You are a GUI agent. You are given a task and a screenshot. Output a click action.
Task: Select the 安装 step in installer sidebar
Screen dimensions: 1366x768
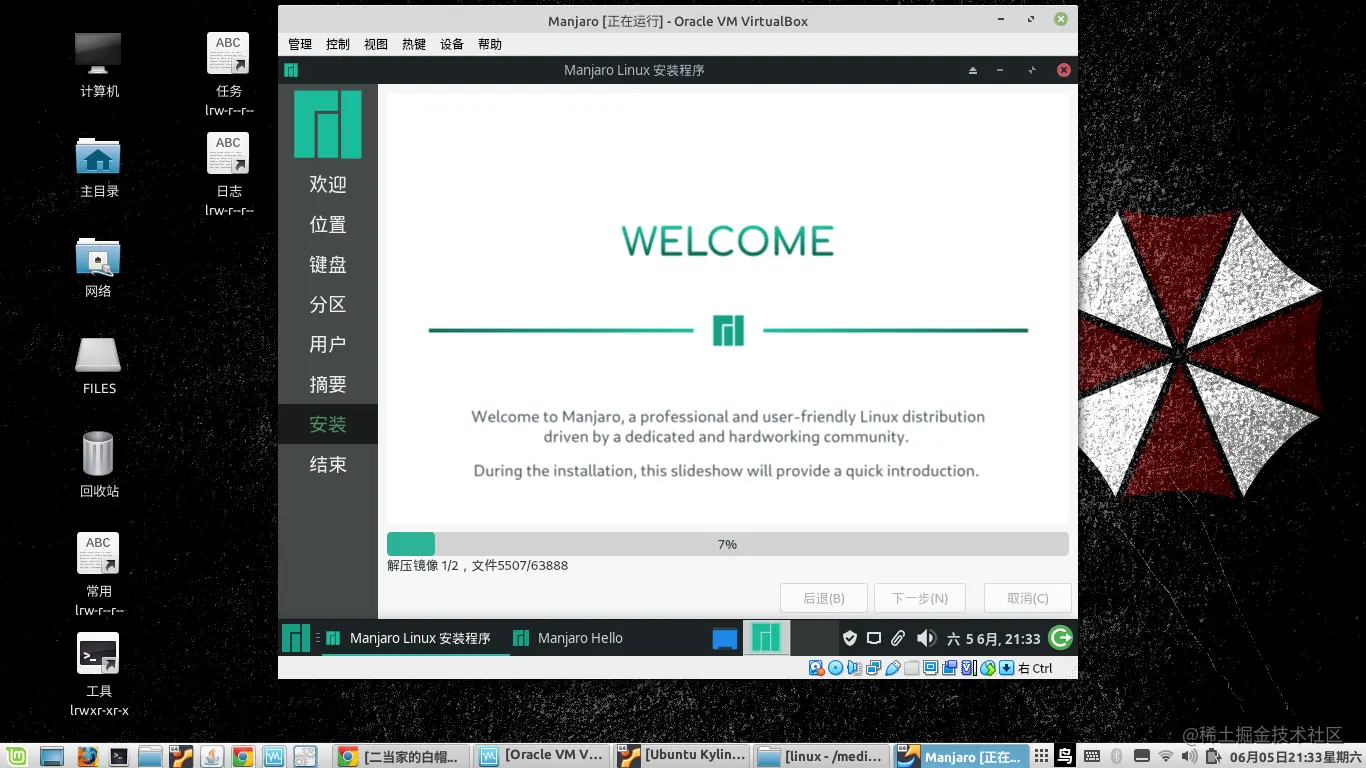[x=328, y=424]
